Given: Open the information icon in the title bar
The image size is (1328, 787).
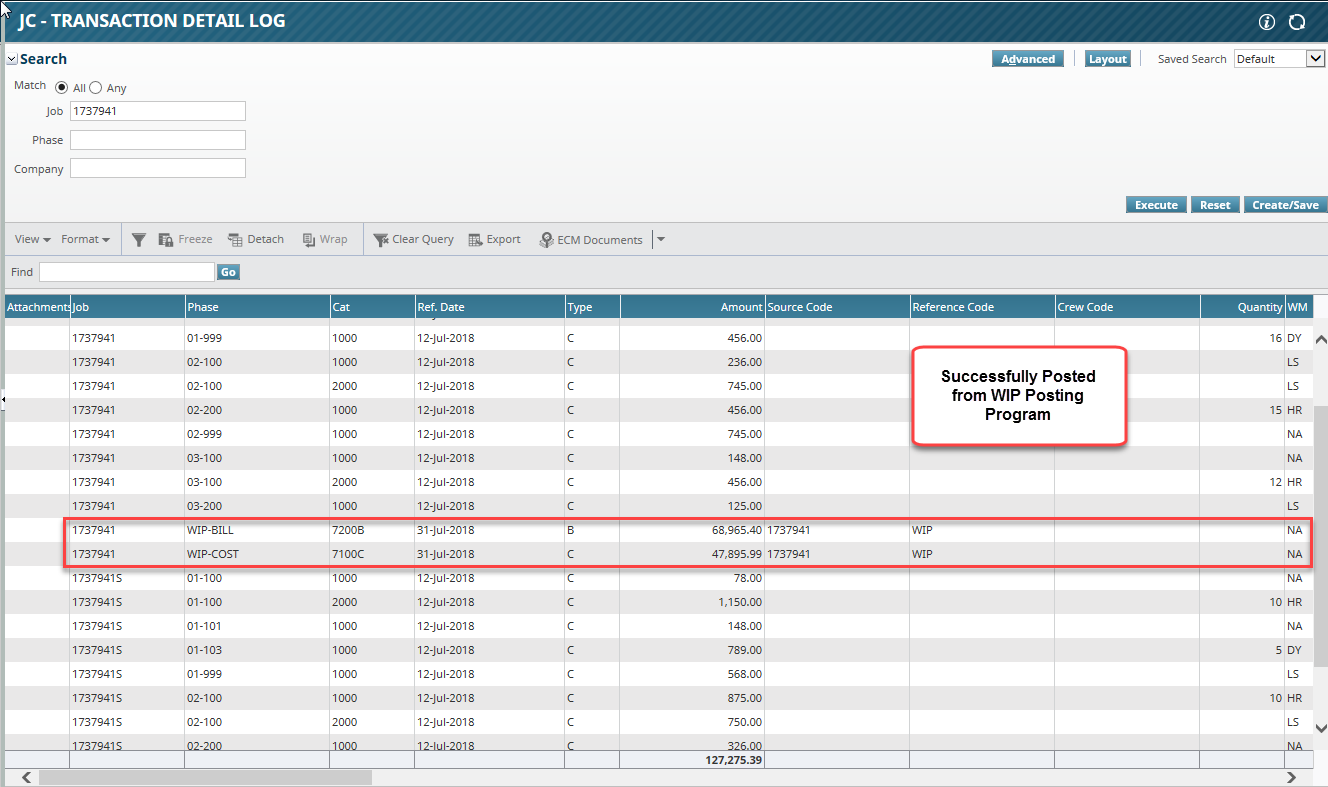Looking at the screenshot, I should pyautogui.click(x=1266, y=21).
